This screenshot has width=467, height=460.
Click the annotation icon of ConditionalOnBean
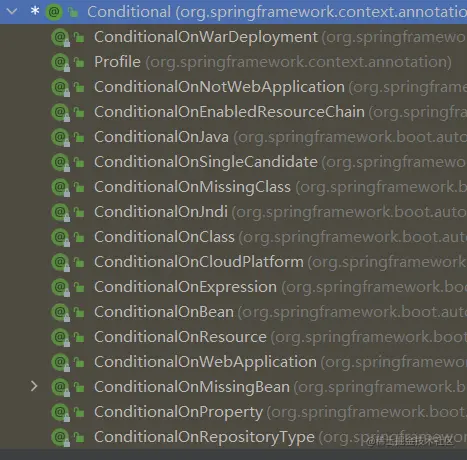(x=60, y=312)
